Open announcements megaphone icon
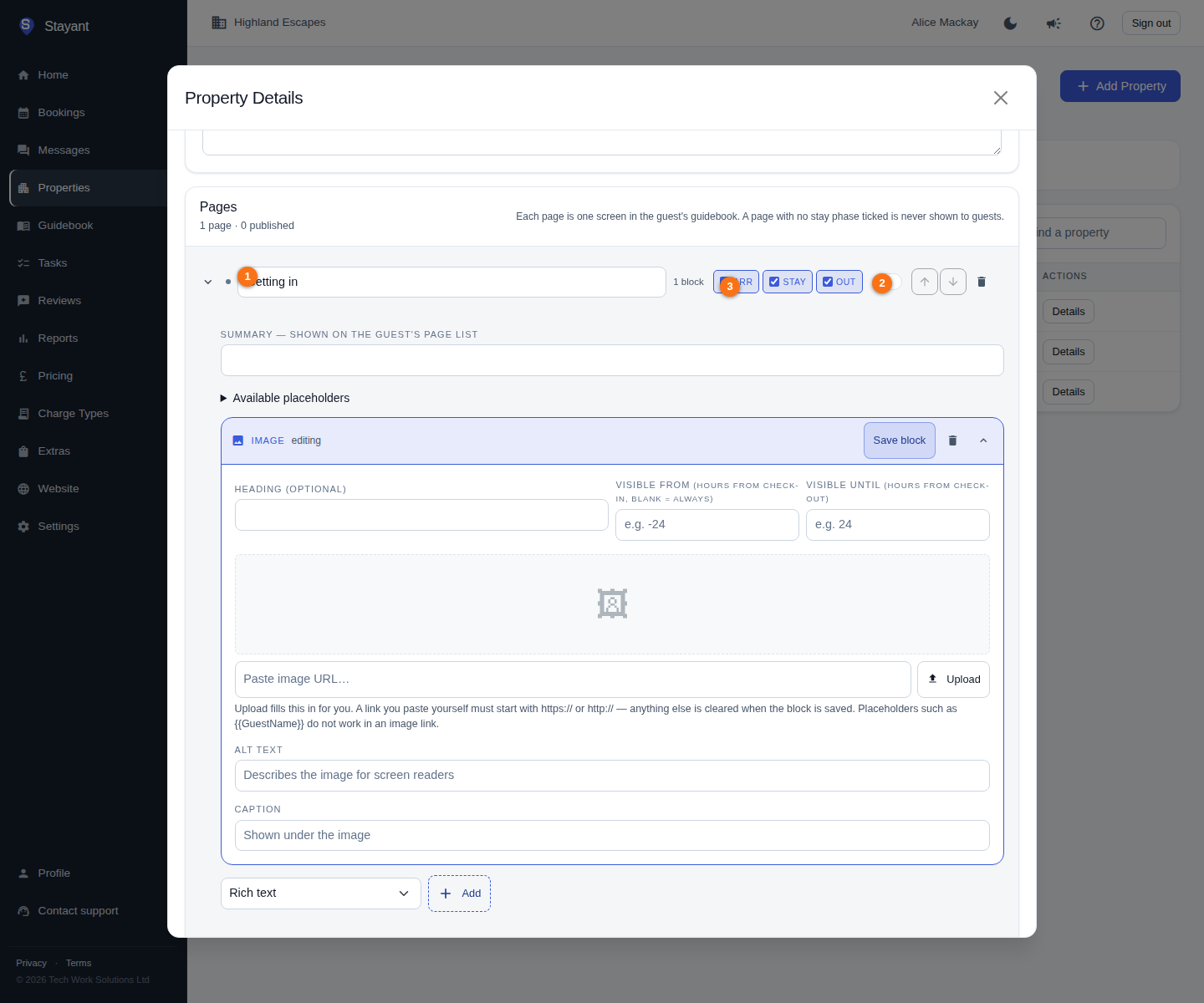This screenshot has width=1204, height=1003. pyautogui.click(x=1053, y=23)
